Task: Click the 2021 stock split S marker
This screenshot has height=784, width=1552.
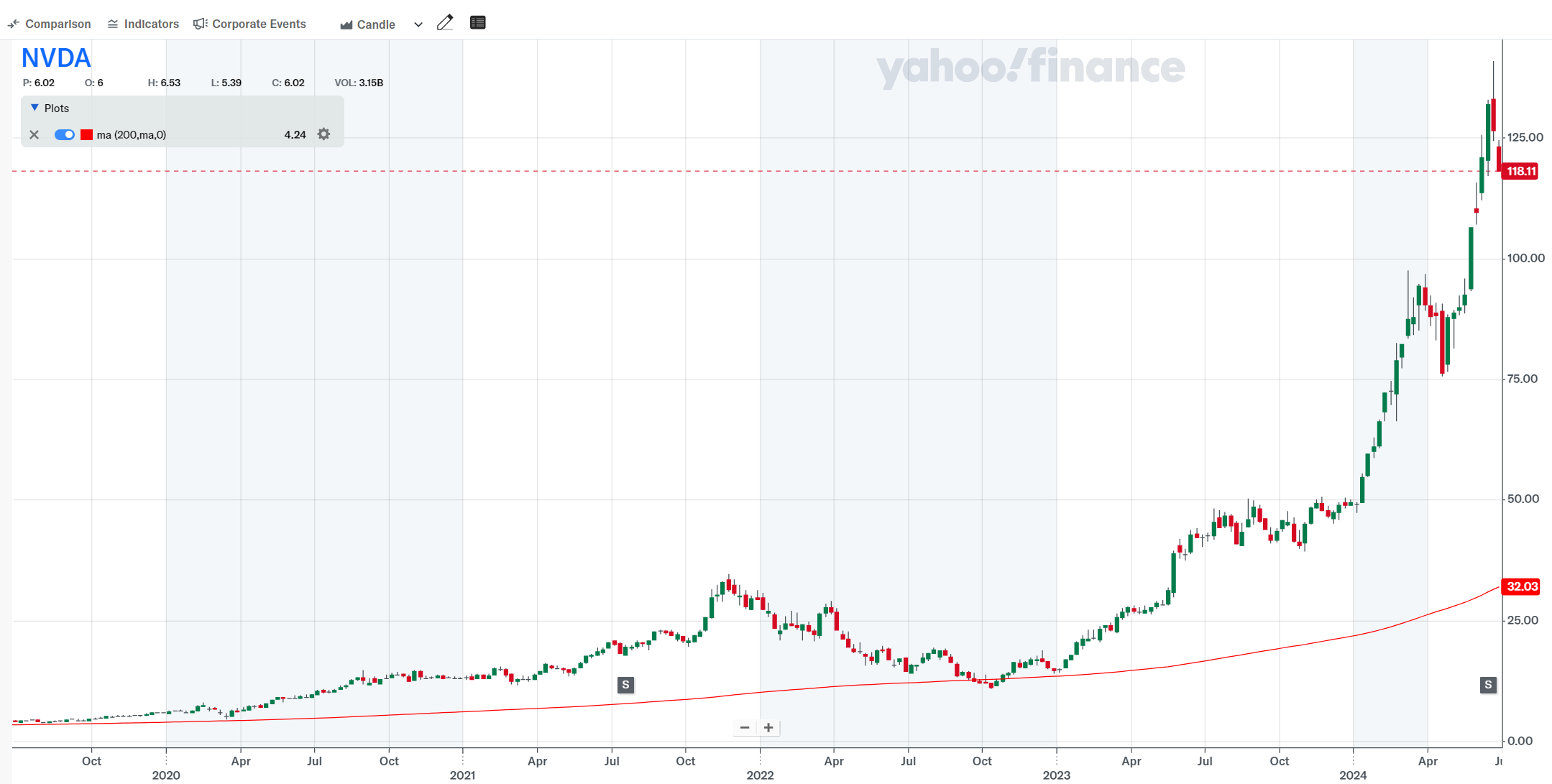Action: 625,685
